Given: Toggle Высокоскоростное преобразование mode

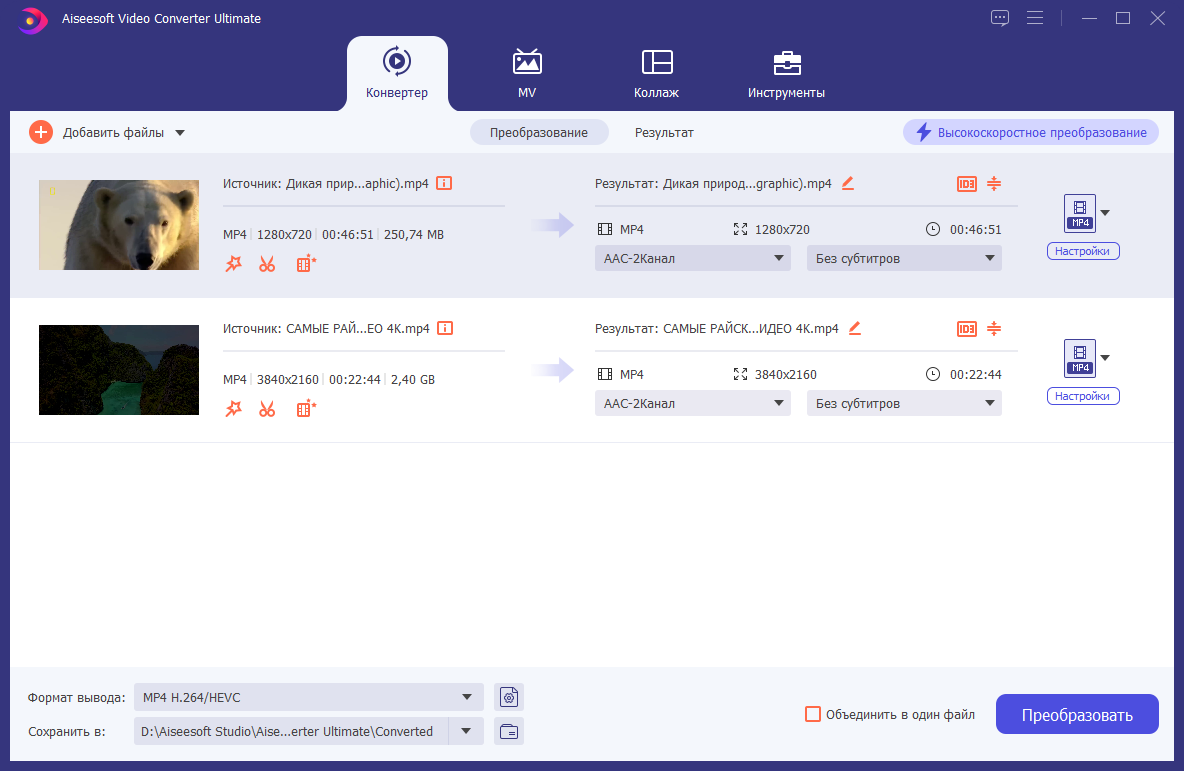Looking at the screenshot, I should (1031, 133).
